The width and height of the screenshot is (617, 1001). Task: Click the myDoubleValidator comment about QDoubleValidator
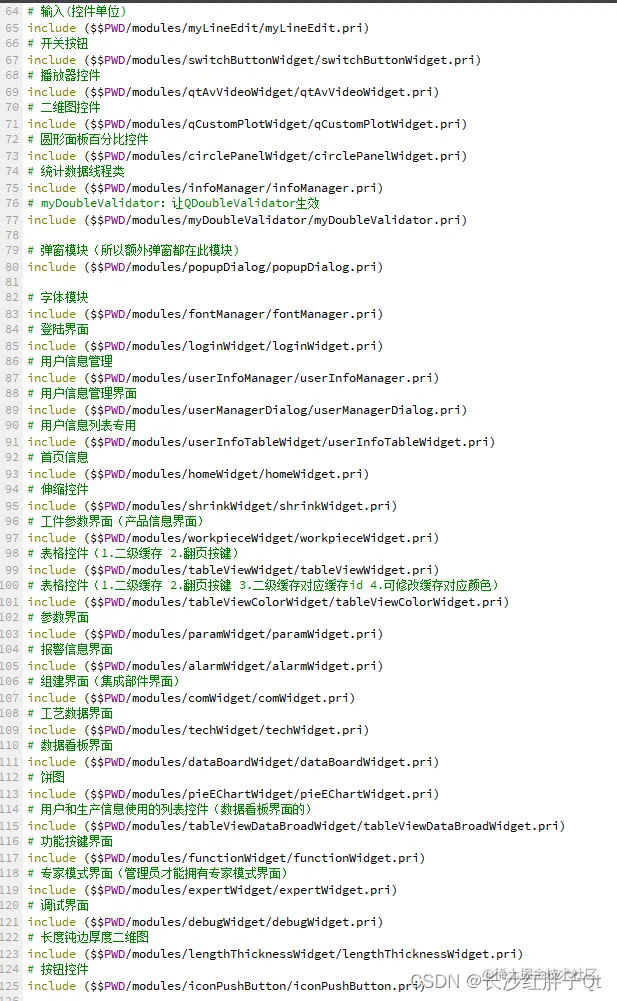tap(174, 203)
